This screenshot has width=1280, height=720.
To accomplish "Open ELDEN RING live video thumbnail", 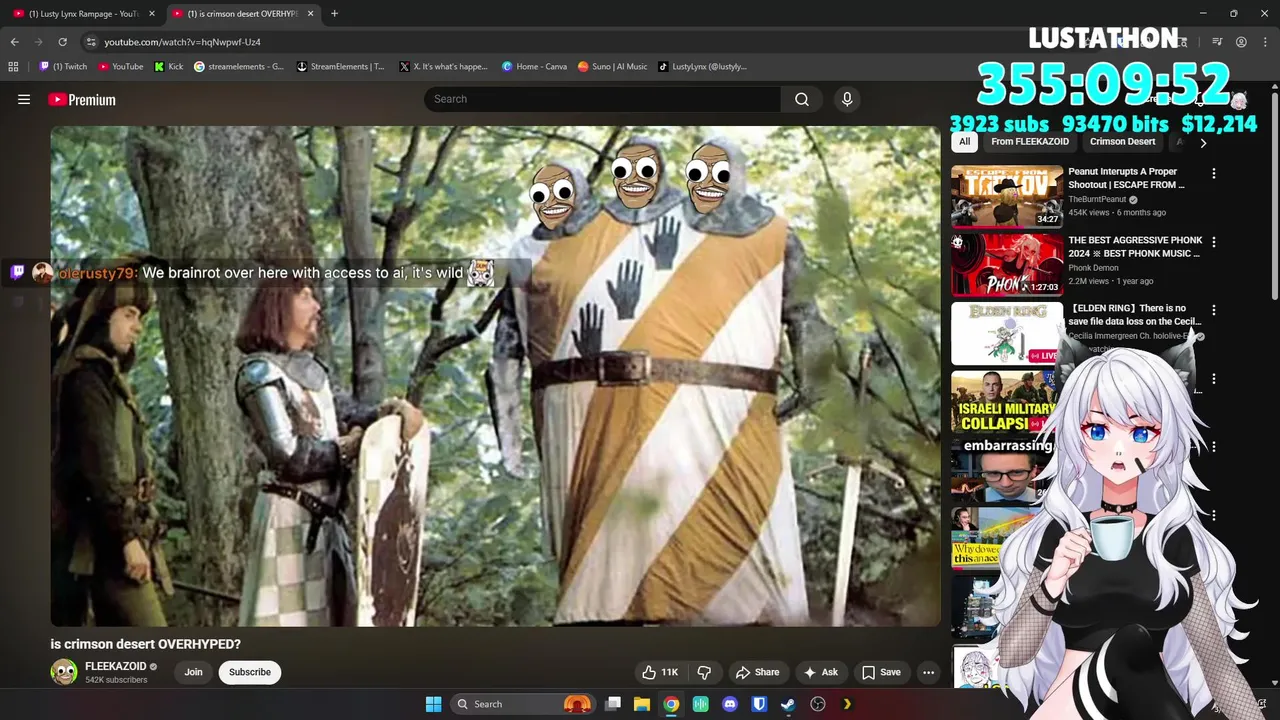I will point(1006,334).
